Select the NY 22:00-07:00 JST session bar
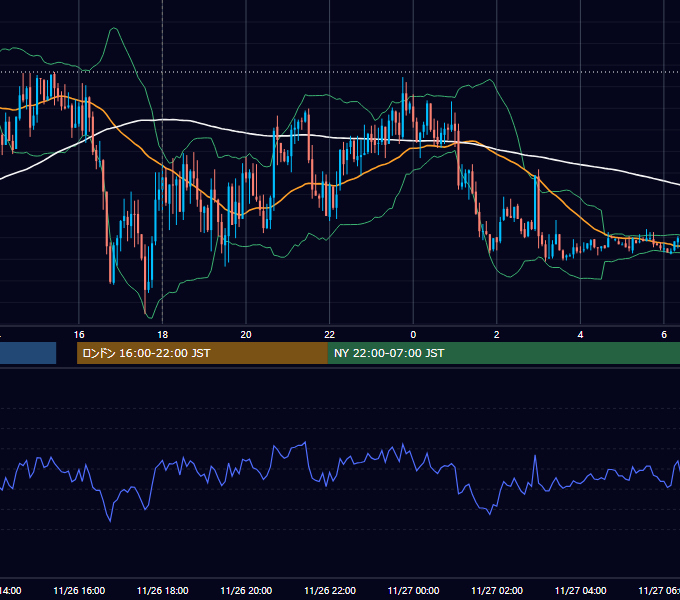 point(503,353)
